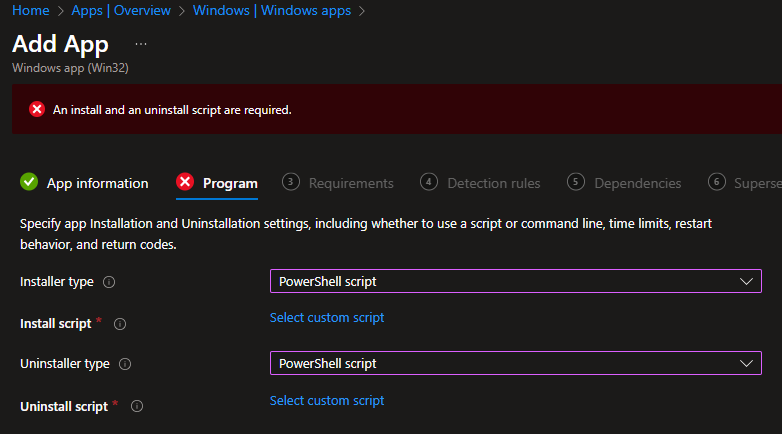This screenshot has height=434, width=782.
Task: Open the Installer type dropdown
Action: (515, 281)
